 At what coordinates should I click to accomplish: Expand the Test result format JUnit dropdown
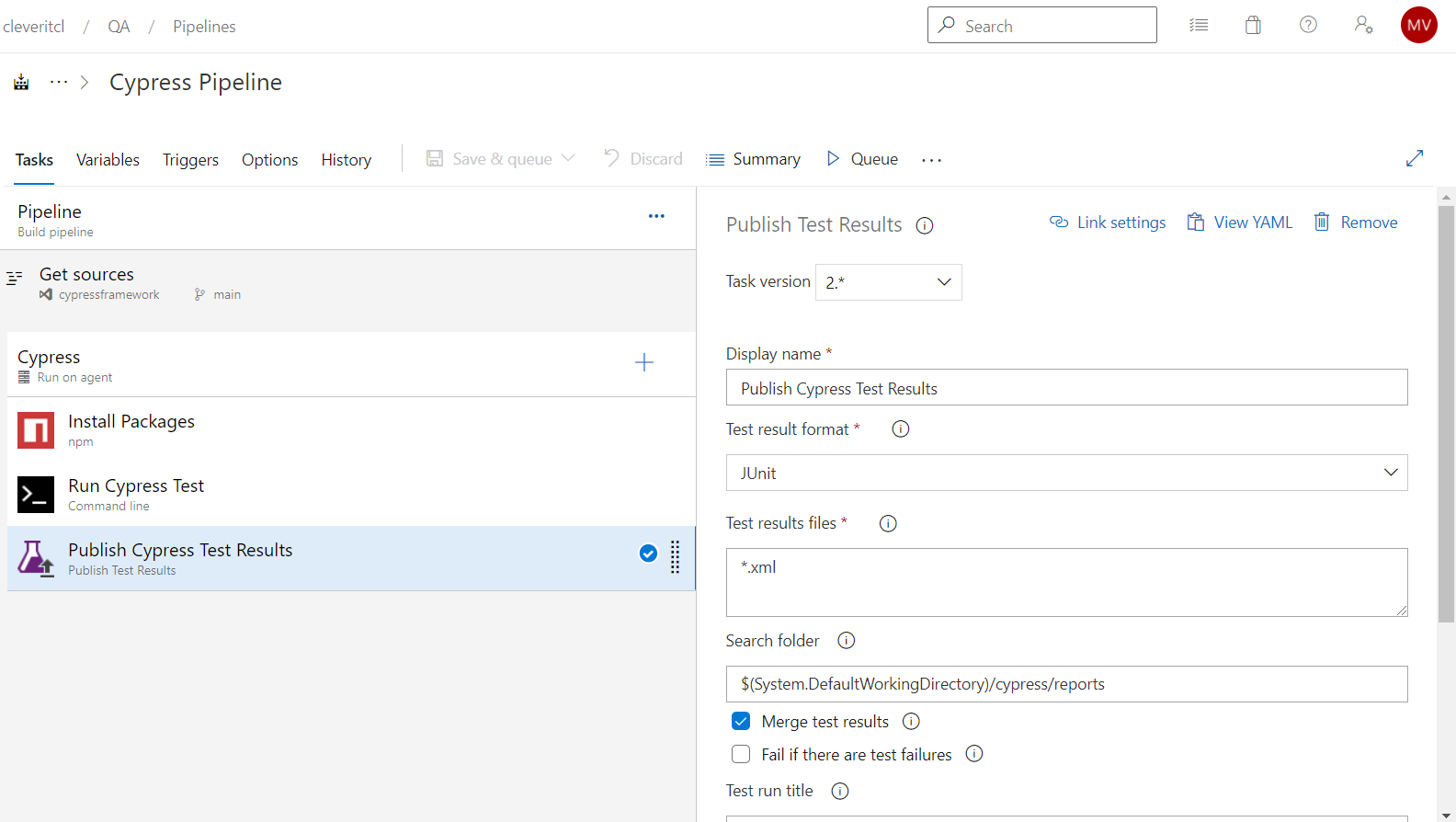(1066, 474)
